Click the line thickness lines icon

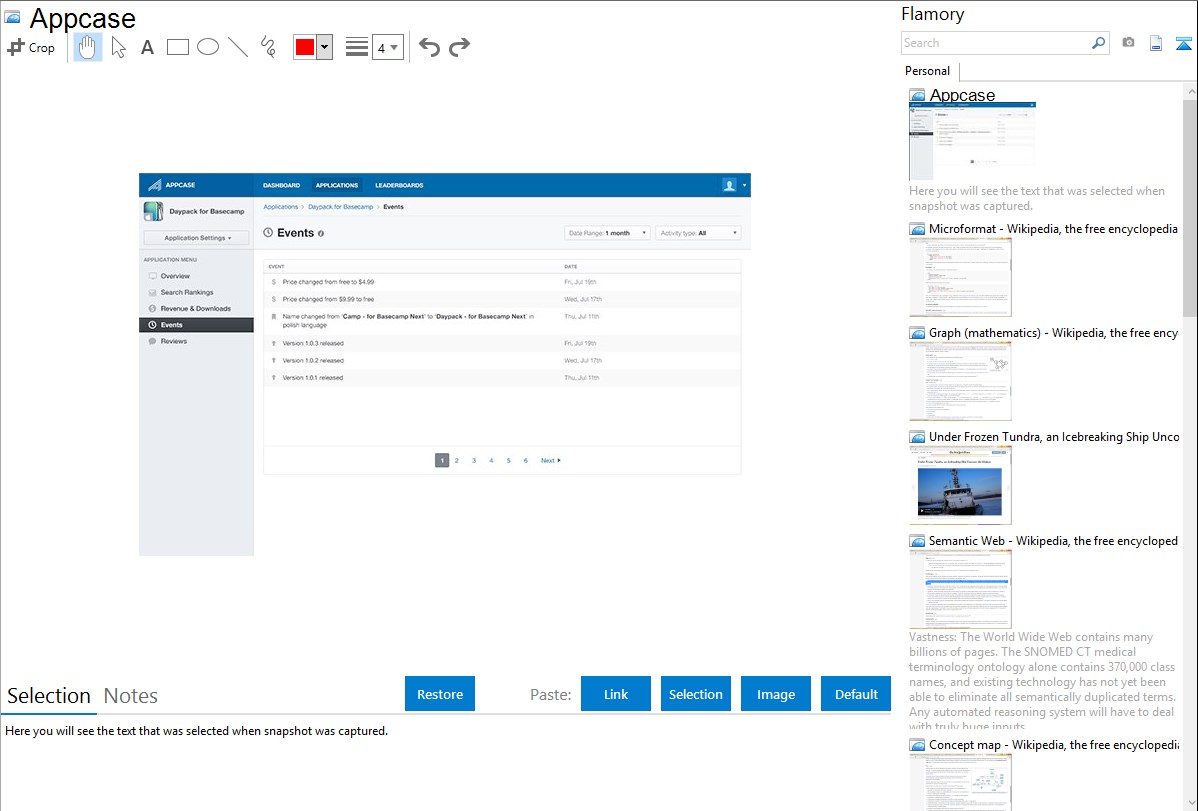click(357, 47)
